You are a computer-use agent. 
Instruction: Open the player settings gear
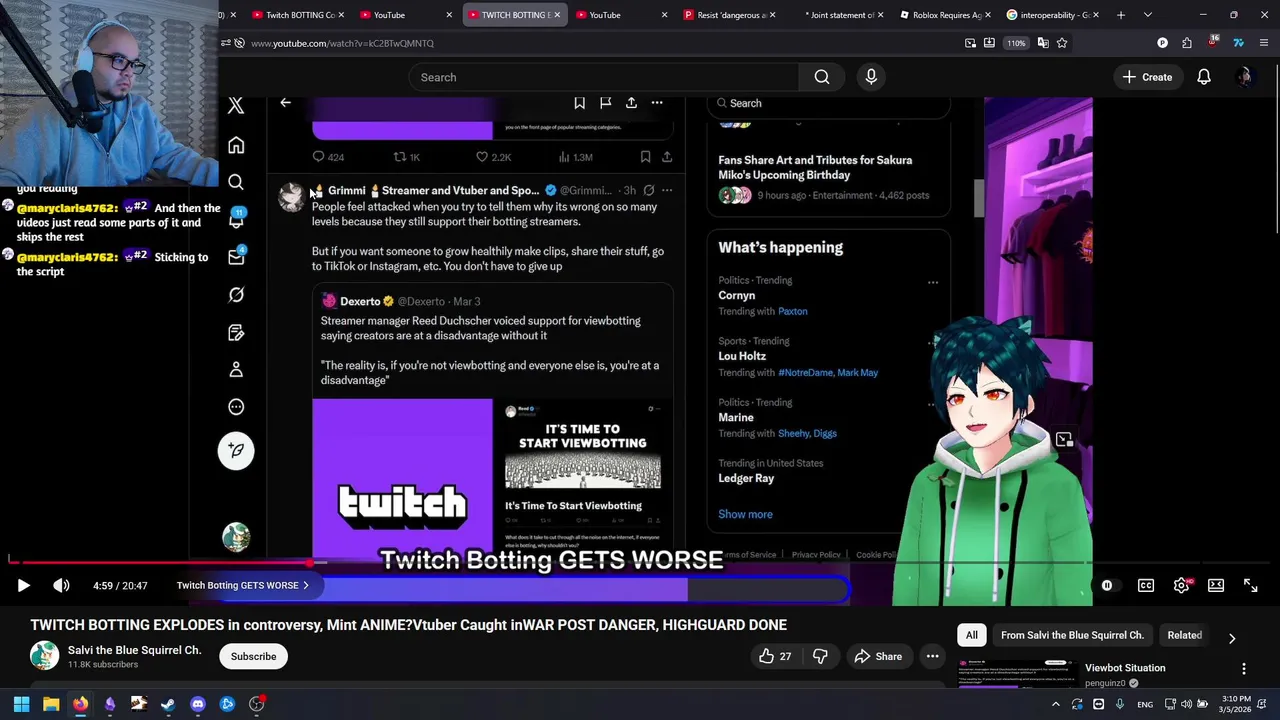(x=1181, y=586)
